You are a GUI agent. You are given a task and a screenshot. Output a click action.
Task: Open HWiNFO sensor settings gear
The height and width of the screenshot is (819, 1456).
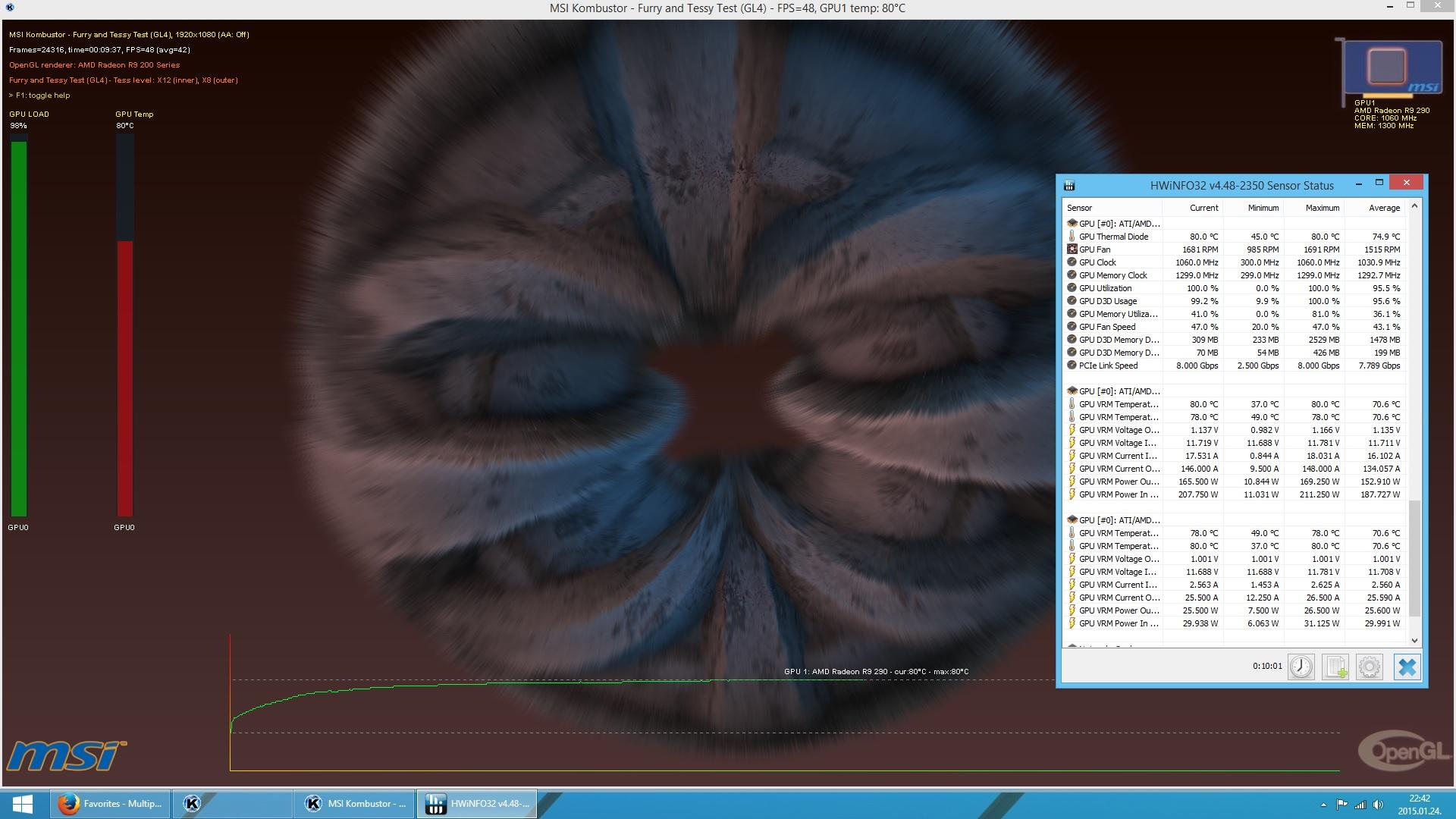(1370, 667)
